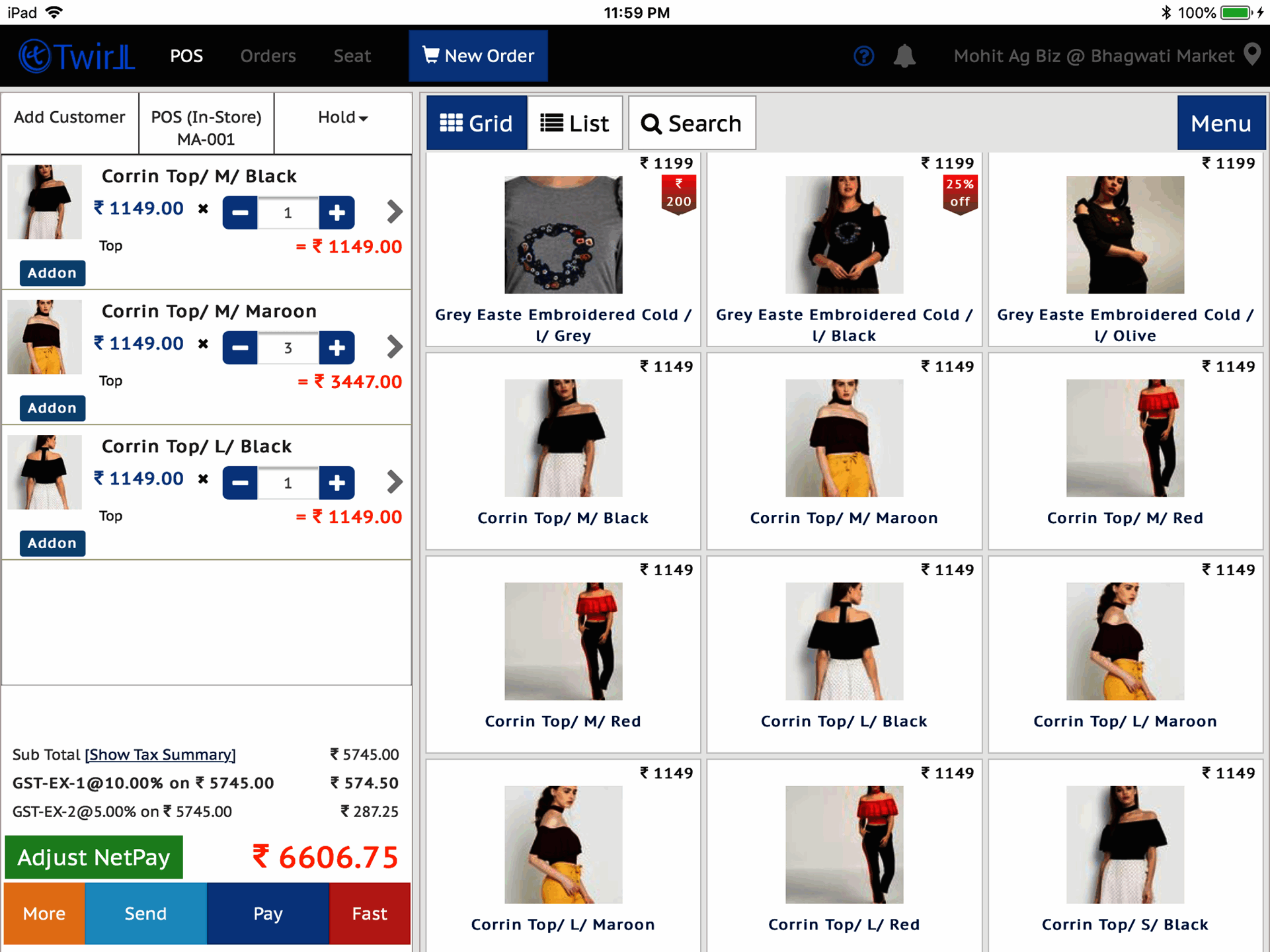The image size is (1270, 952).
Task: Switch to List view
Action: (x=575, y=123)
